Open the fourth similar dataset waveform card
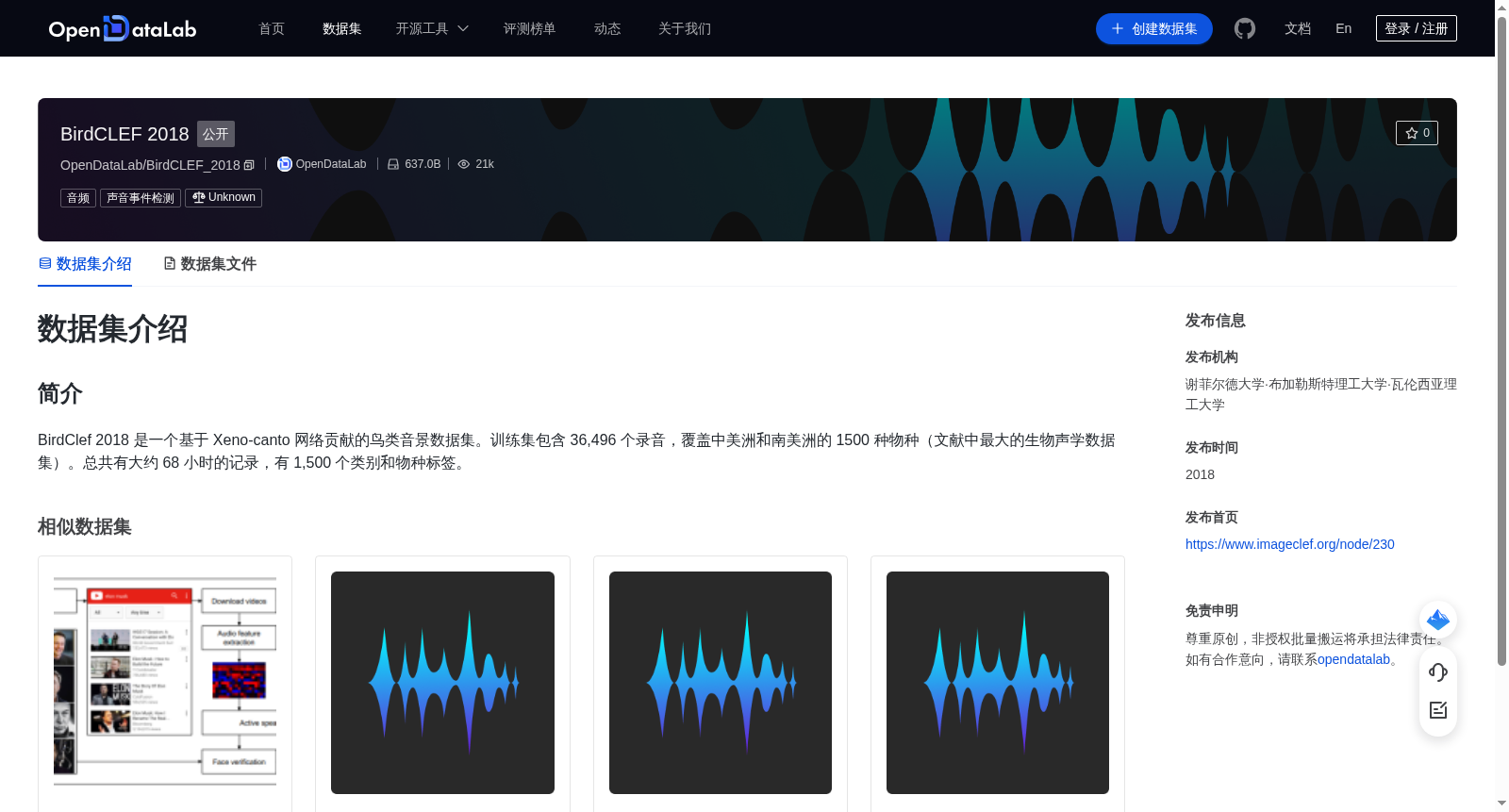Image resolution: width=1509 pixels, height=812 pixels. click(x=998, y=683)
